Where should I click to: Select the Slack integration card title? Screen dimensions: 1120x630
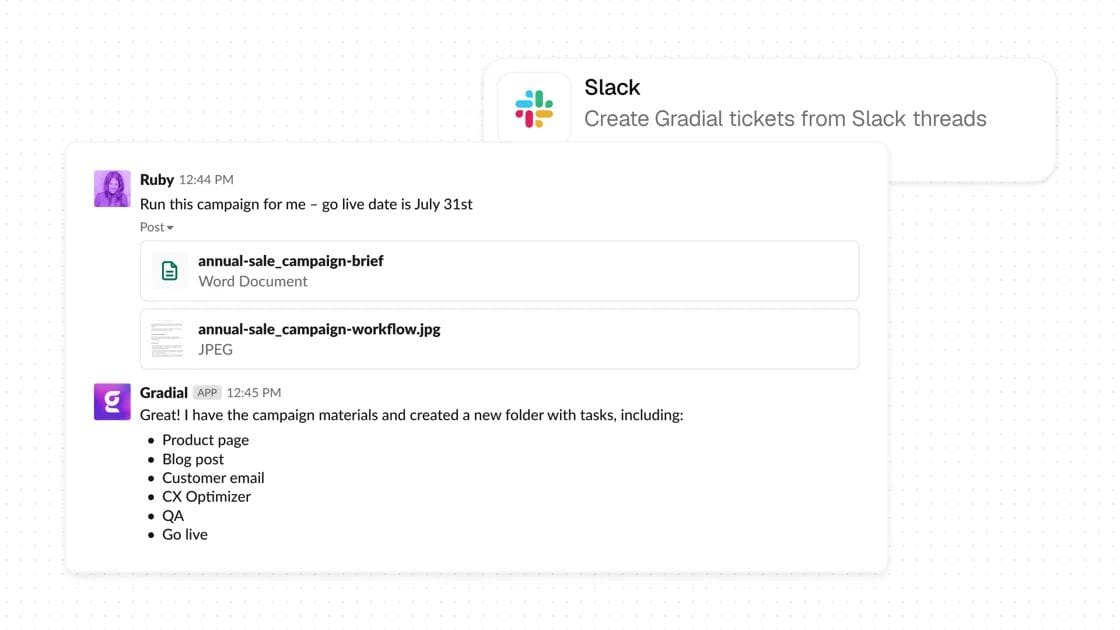tap(612, 87)
